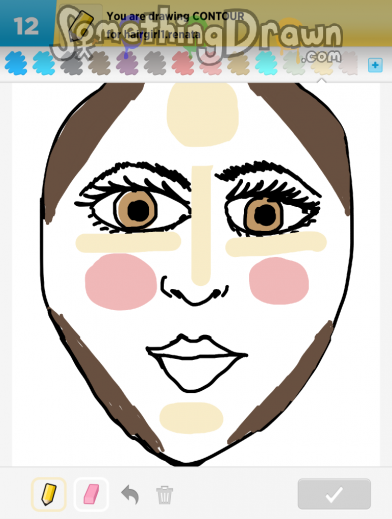This screenshot has height=519, width=392.
Task: Choose the selected cream color swatch
Action: [x=322, y=63]
